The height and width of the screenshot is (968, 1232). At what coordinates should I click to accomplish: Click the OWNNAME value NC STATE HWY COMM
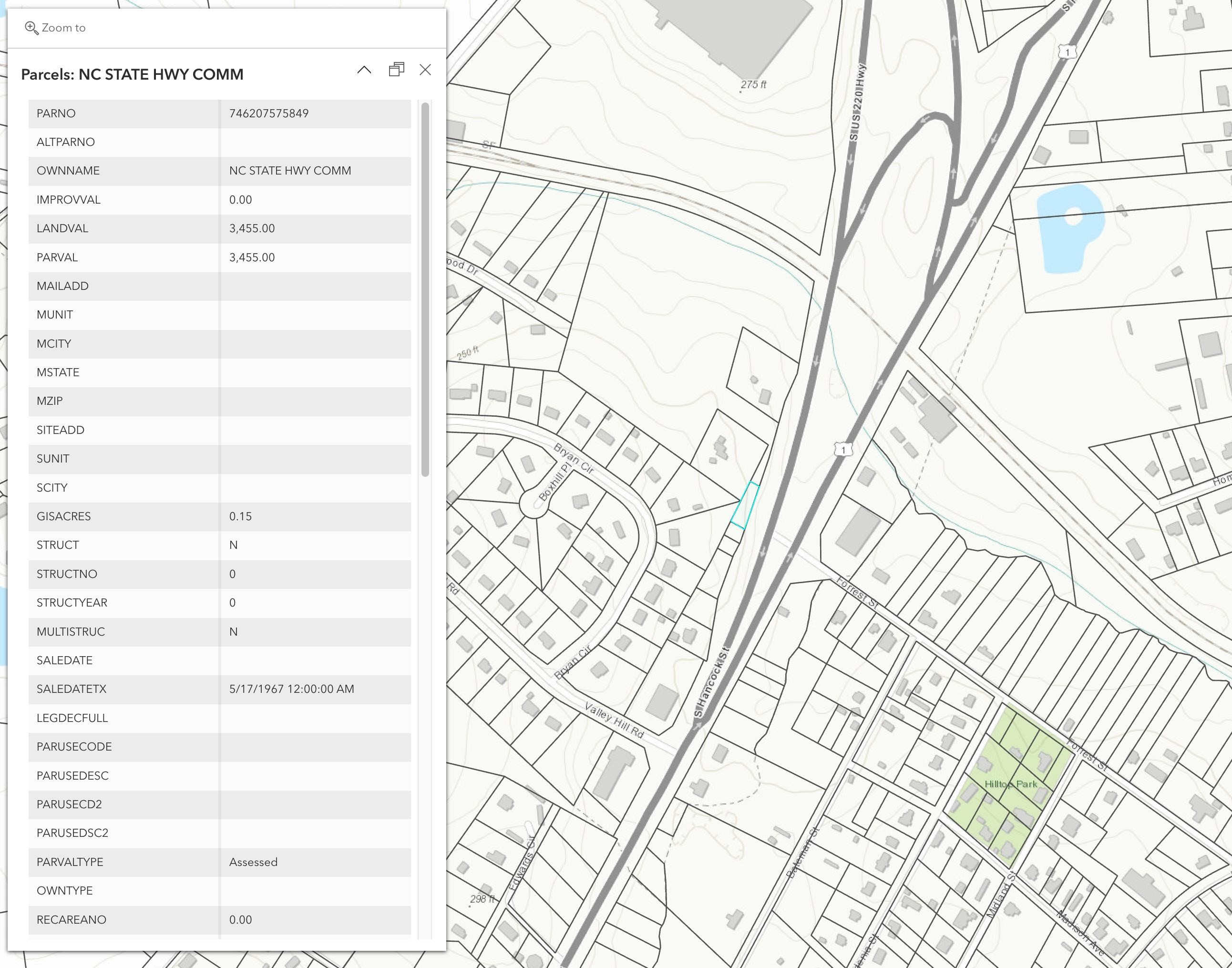coord(289,171)
